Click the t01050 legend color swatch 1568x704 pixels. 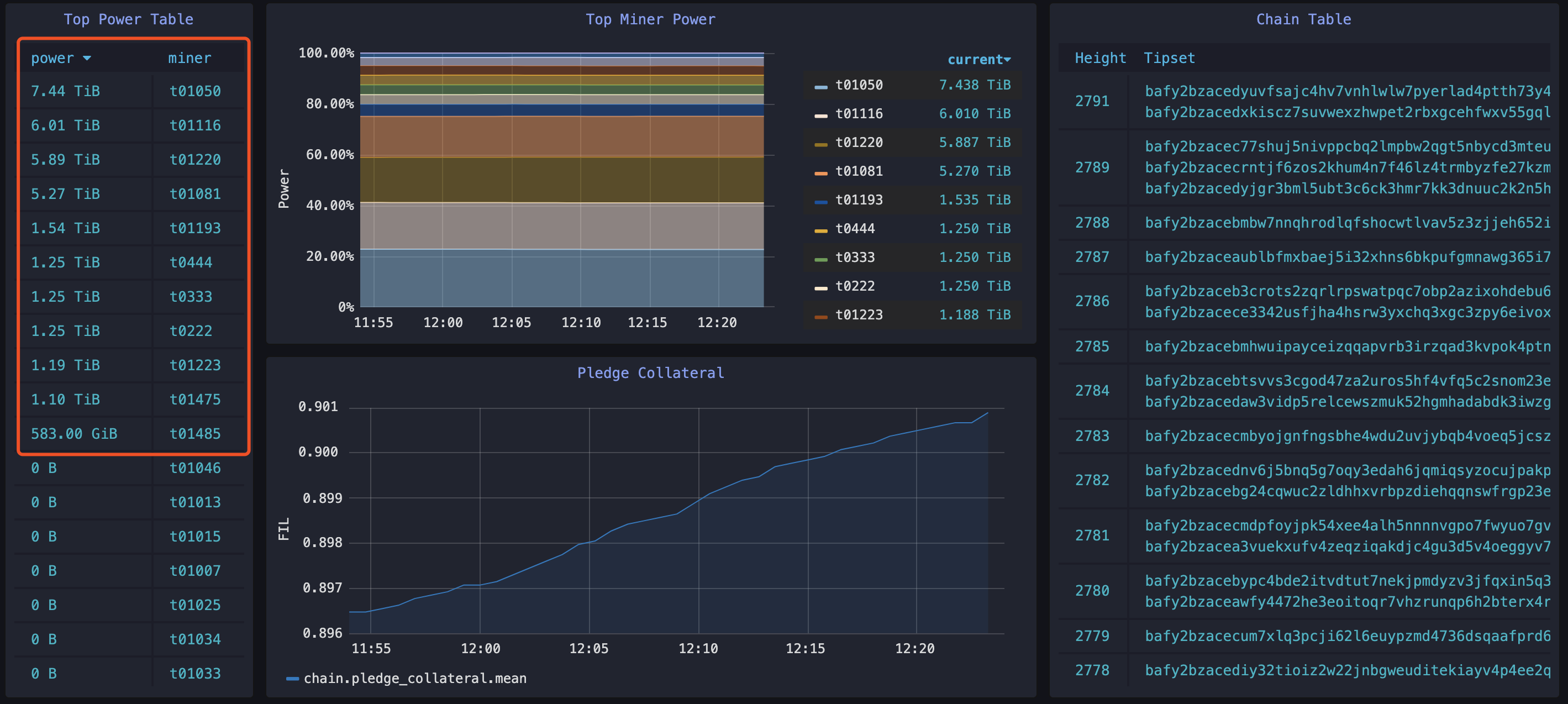click(820, 86)
